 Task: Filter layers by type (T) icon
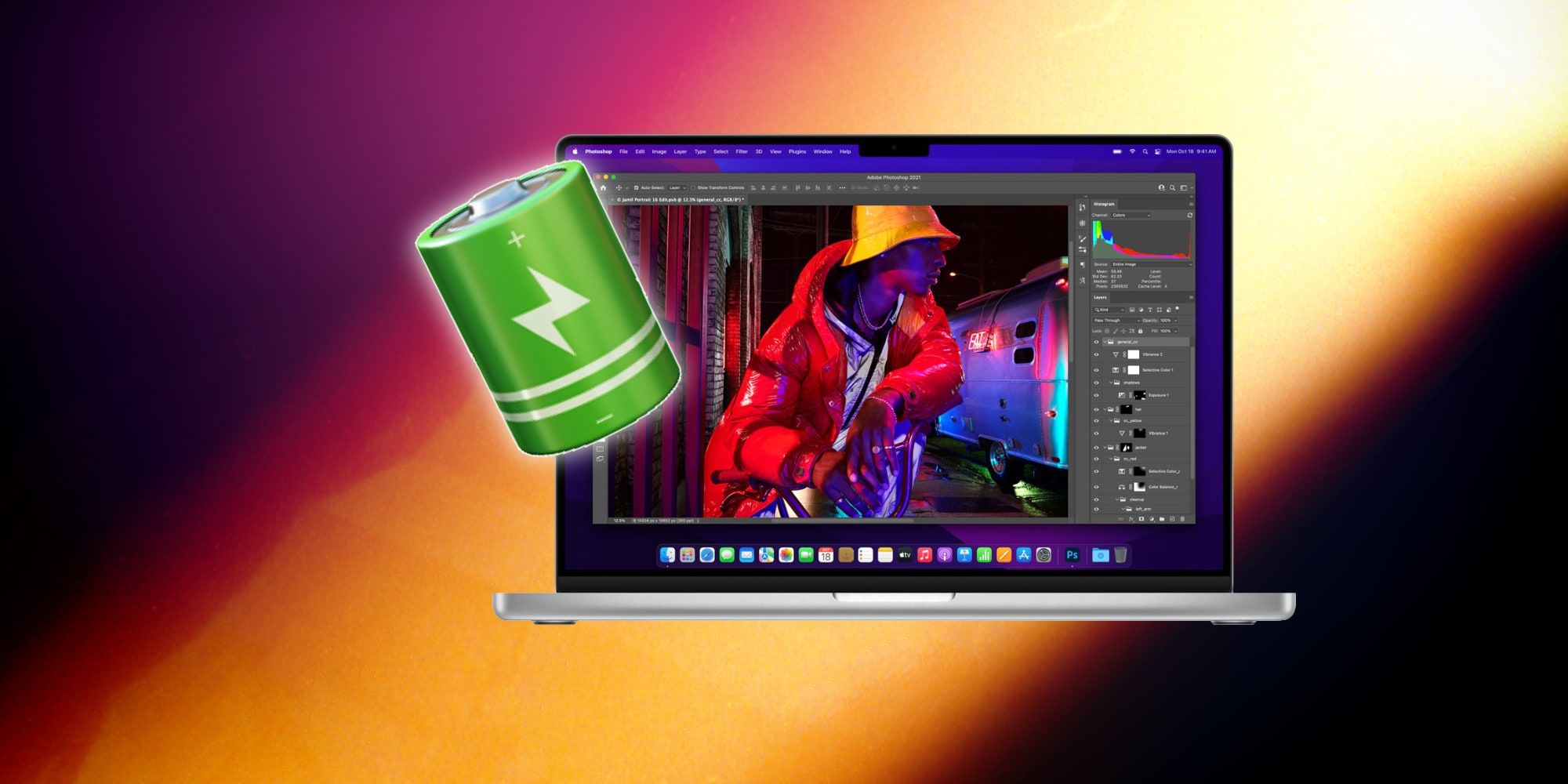coord(1150,310)
